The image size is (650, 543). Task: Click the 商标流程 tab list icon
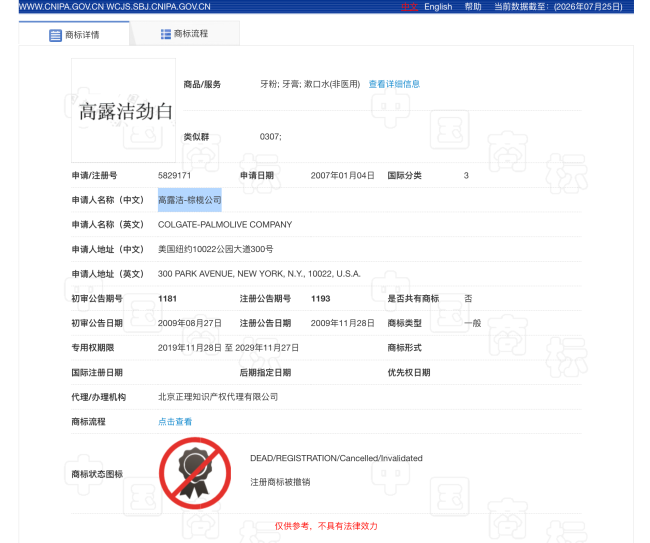tap(166, 34)
